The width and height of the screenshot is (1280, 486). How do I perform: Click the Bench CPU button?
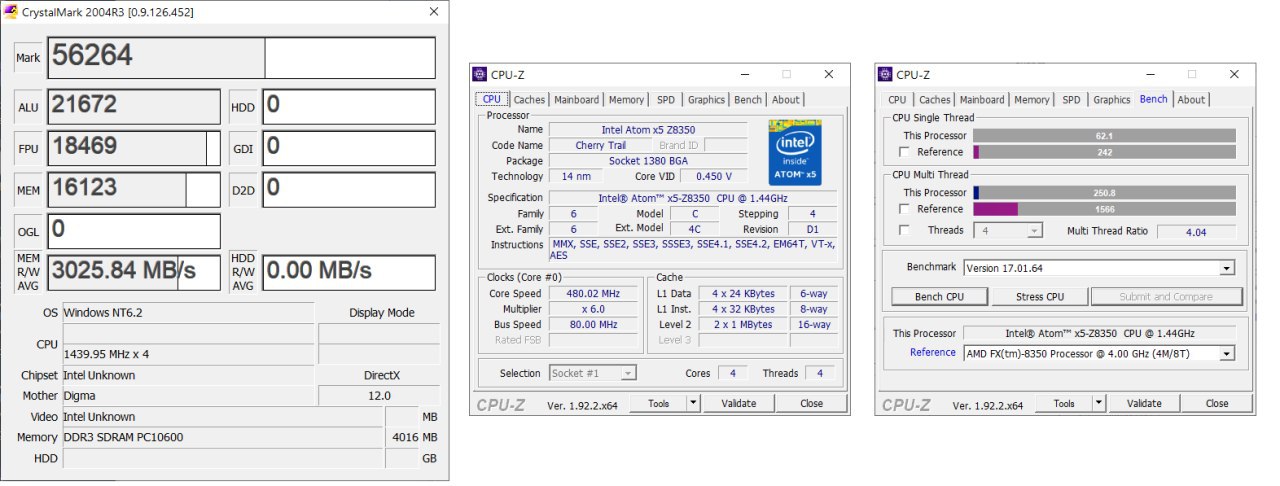click(939, 297)
